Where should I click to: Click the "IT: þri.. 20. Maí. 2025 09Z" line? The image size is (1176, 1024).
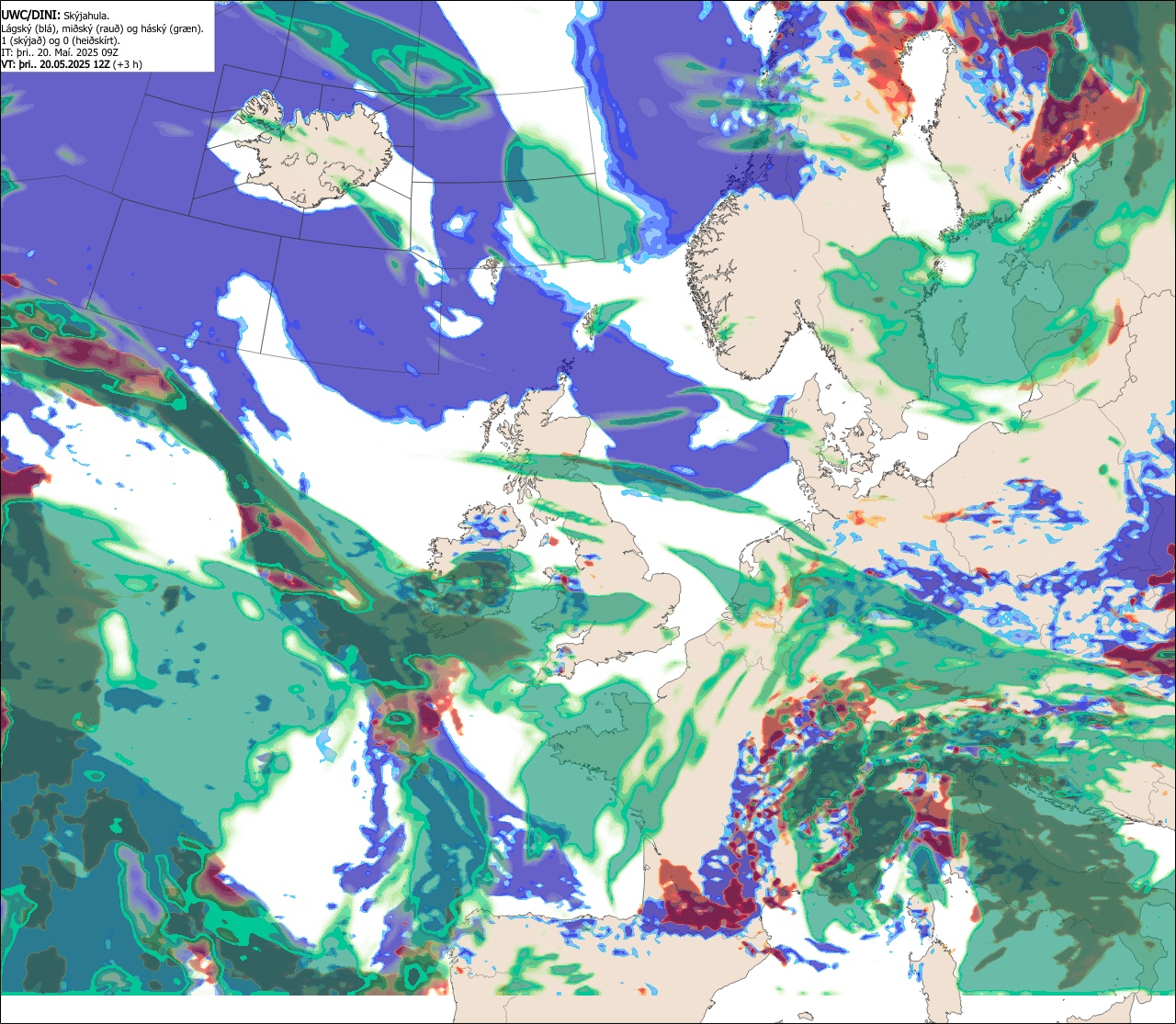tap(60, 53)
